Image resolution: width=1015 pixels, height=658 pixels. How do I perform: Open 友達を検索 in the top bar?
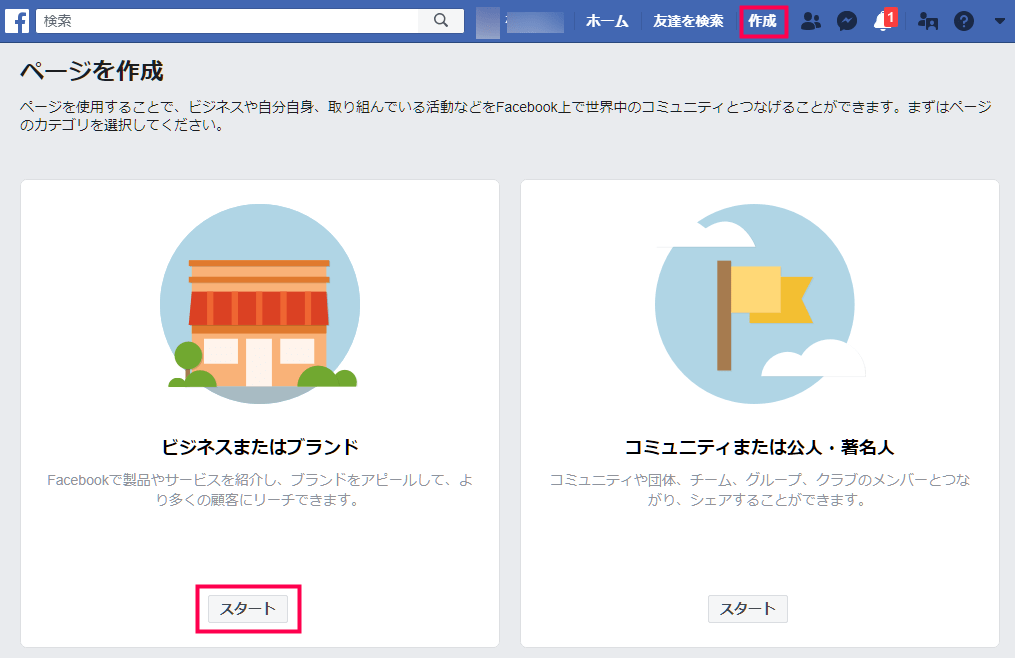point(688,21)
